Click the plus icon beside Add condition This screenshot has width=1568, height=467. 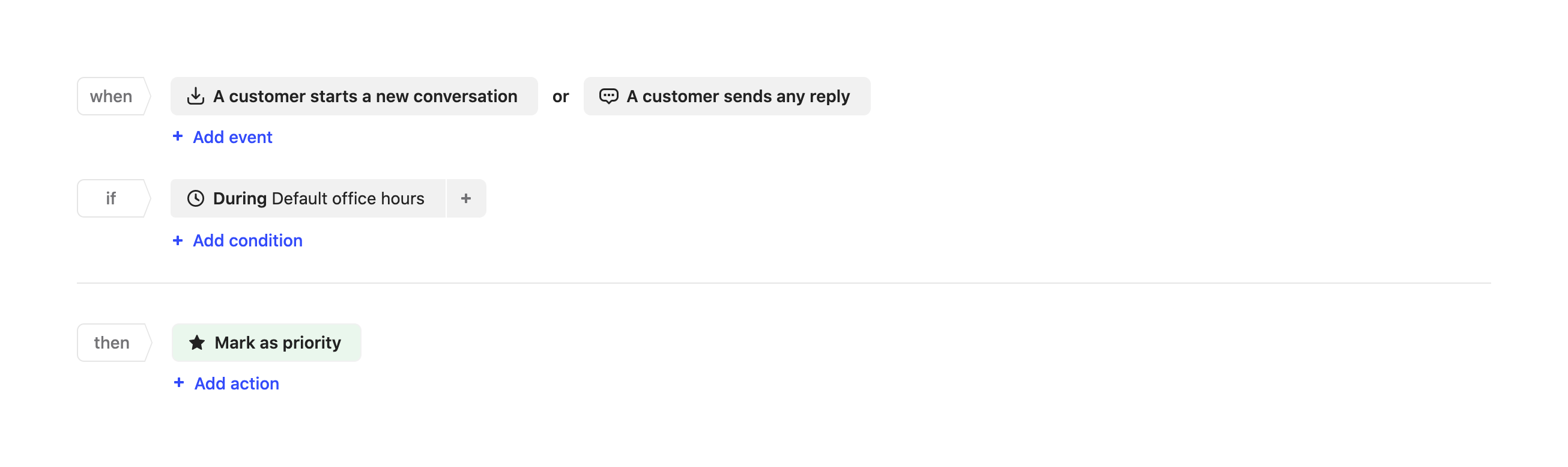[x=178, y=240]
